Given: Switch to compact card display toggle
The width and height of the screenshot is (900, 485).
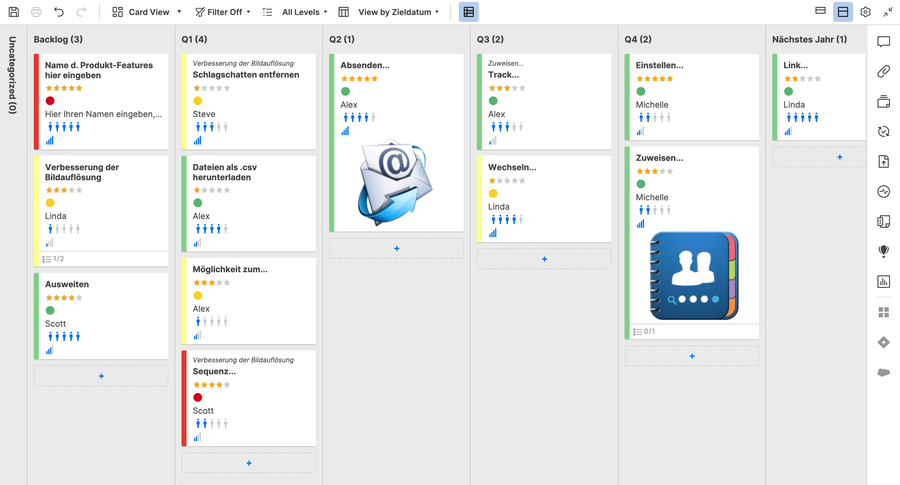Looking at the screenshot, I should point(821,11).
